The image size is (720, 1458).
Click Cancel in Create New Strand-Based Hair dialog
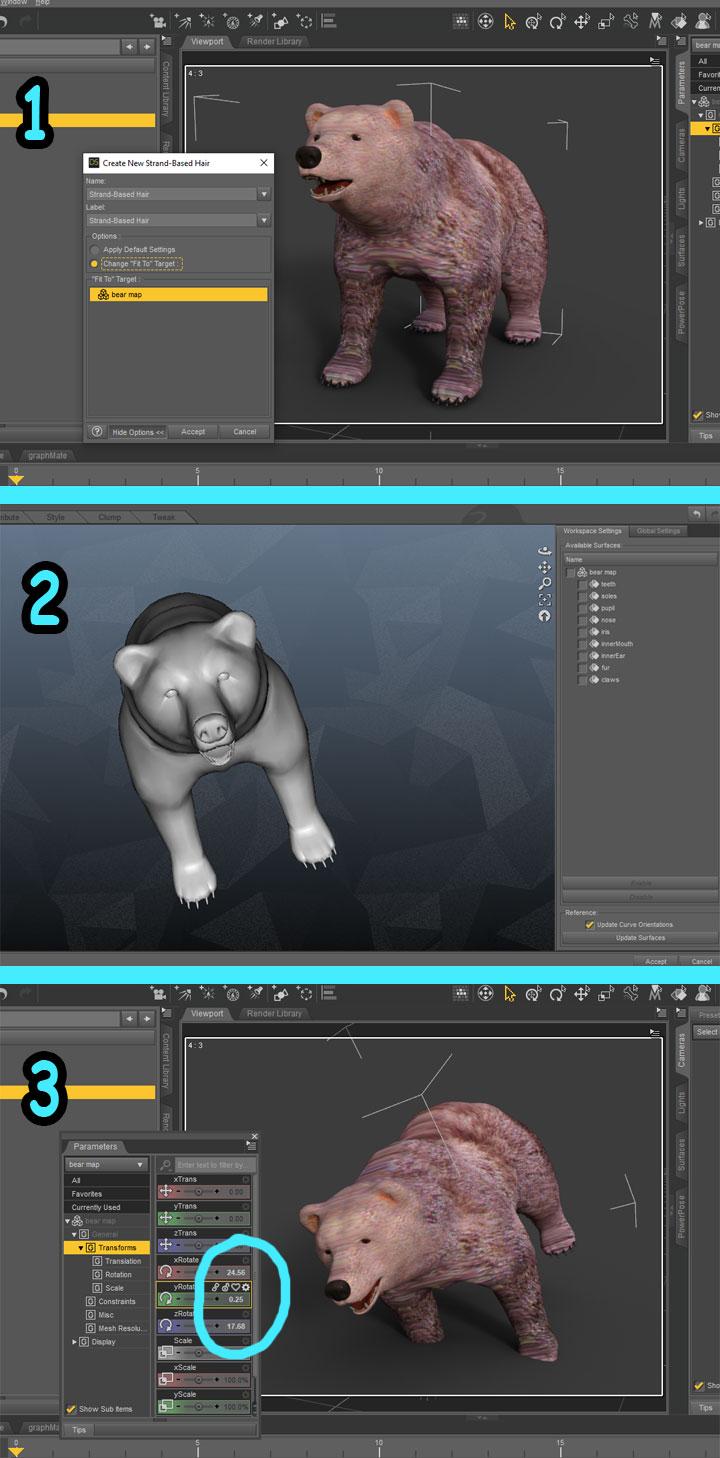click(245, 432)
